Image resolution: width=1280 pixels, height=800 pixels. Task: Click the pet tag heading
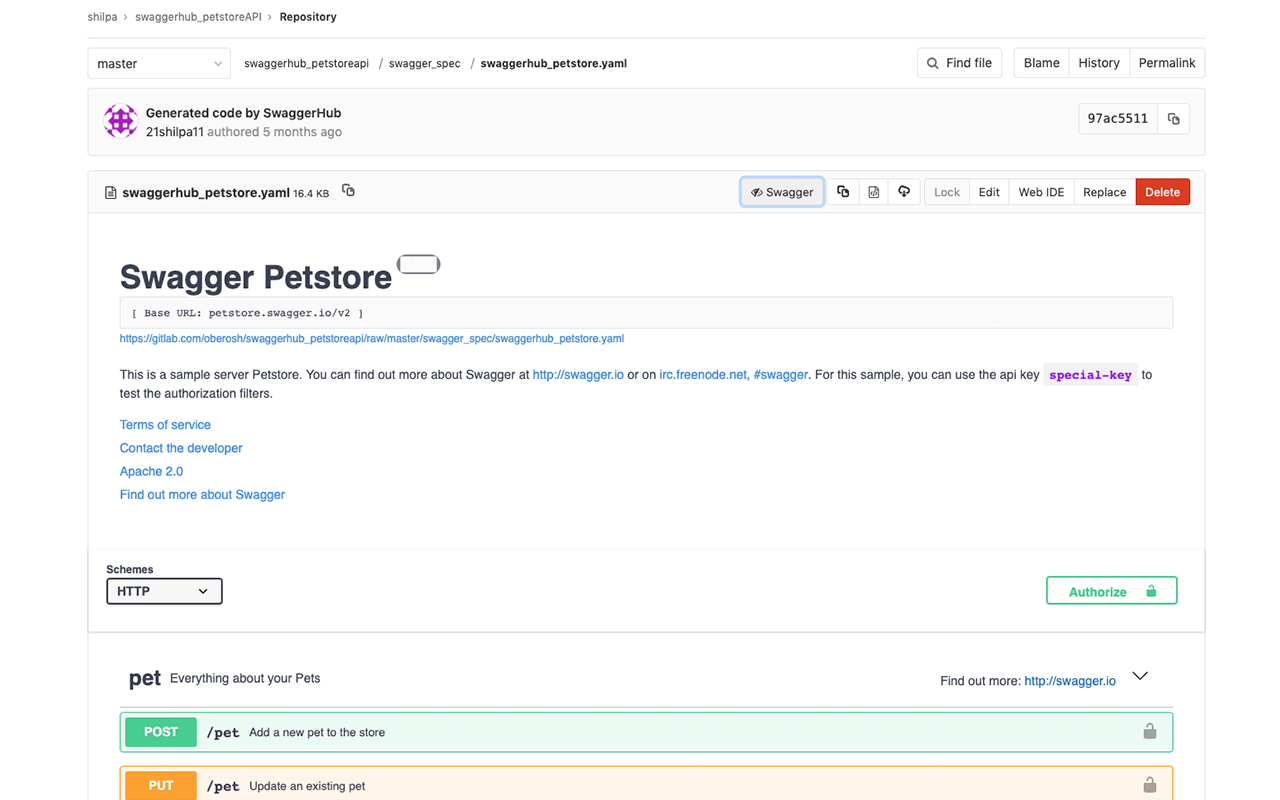pyautogui.click(x=145, y=678)
